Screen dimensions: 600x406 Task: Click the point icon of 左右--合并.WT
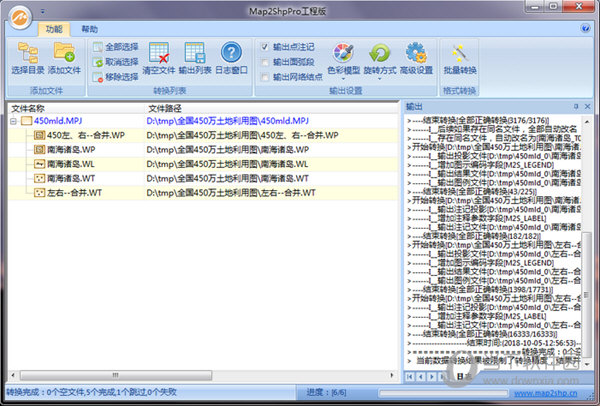(39, 193)
